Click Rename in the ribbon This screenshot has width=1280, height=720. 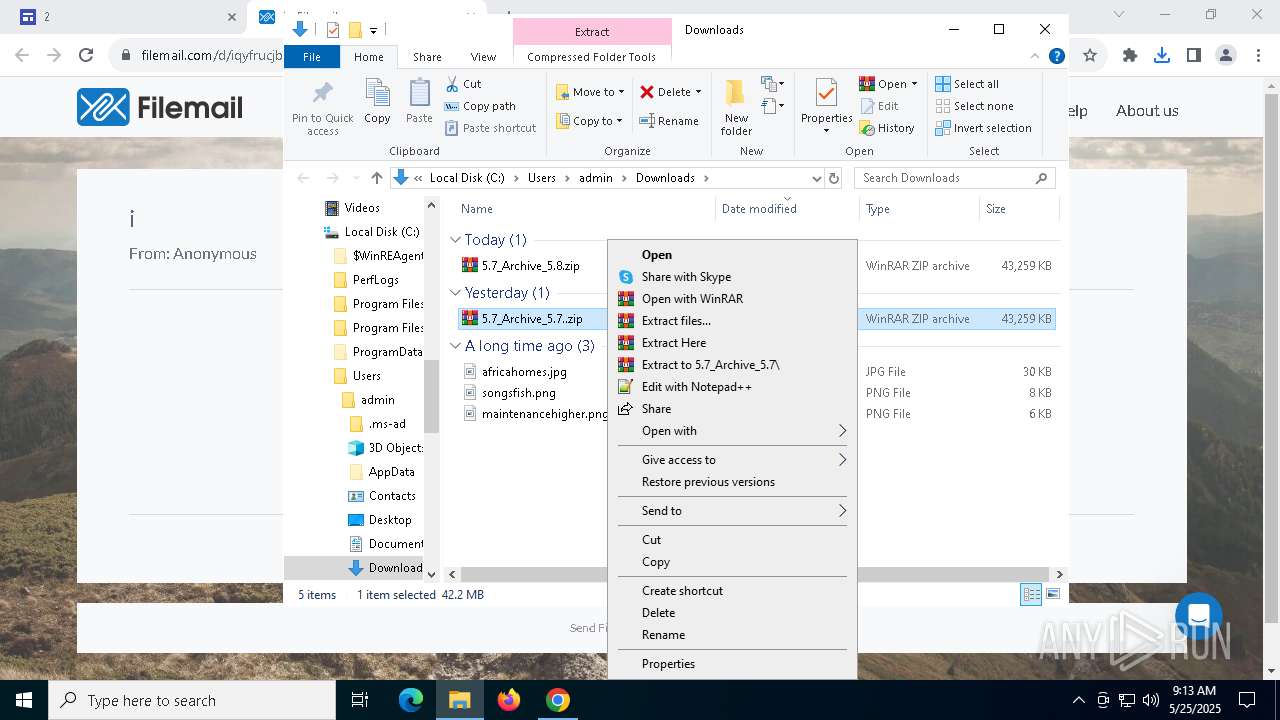click(669, 121)
